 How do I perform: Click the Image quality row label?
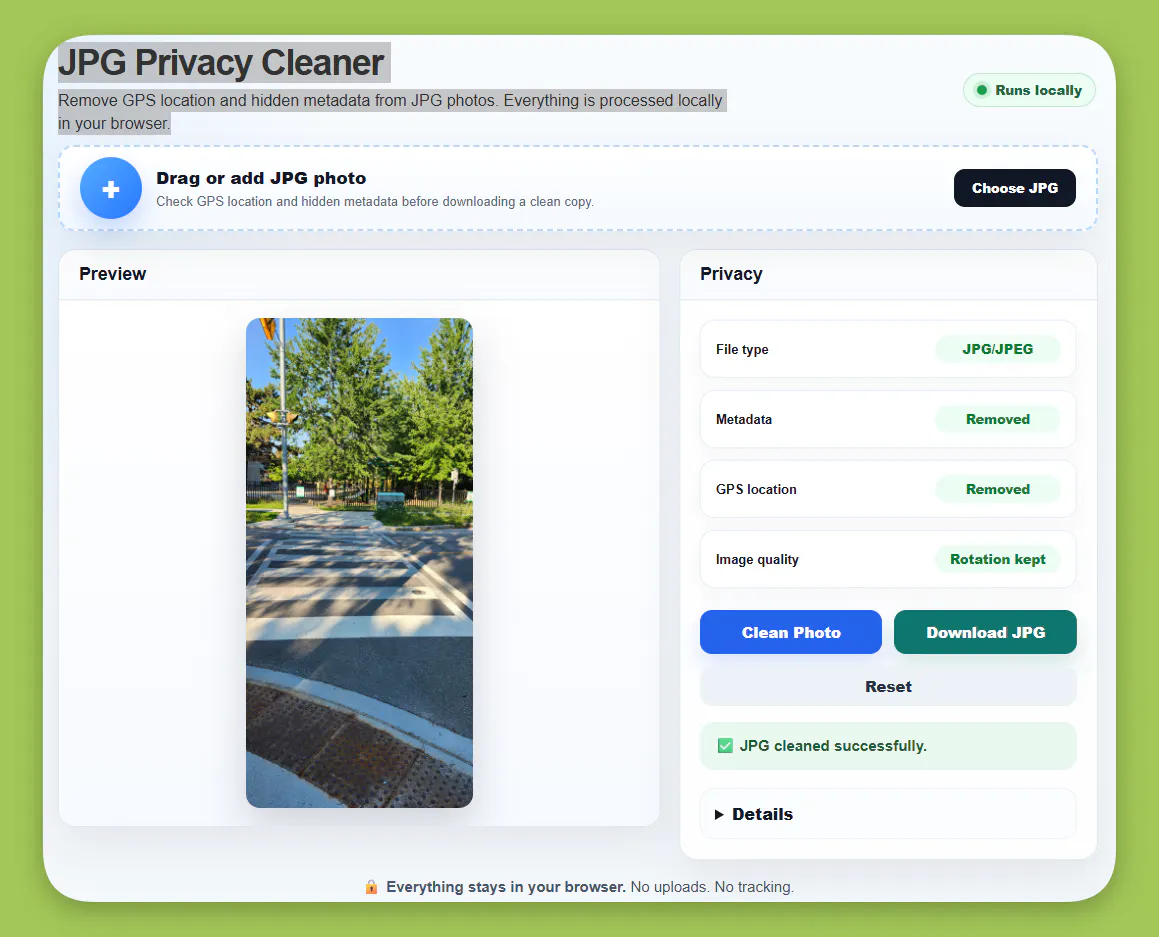[x=757, y=559]
